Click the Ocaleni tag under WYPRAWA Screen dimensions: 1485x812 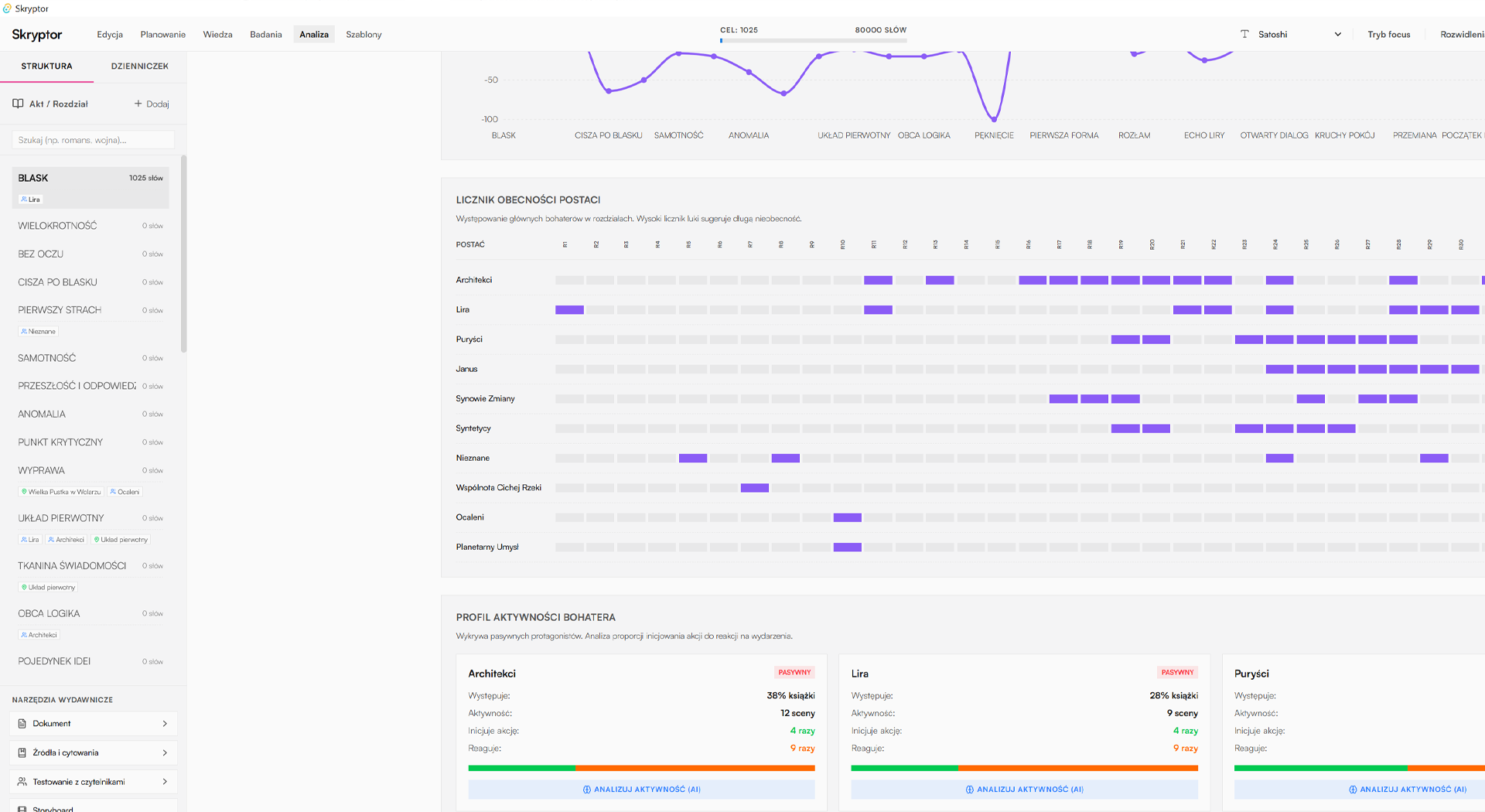[x=125, y=492]
